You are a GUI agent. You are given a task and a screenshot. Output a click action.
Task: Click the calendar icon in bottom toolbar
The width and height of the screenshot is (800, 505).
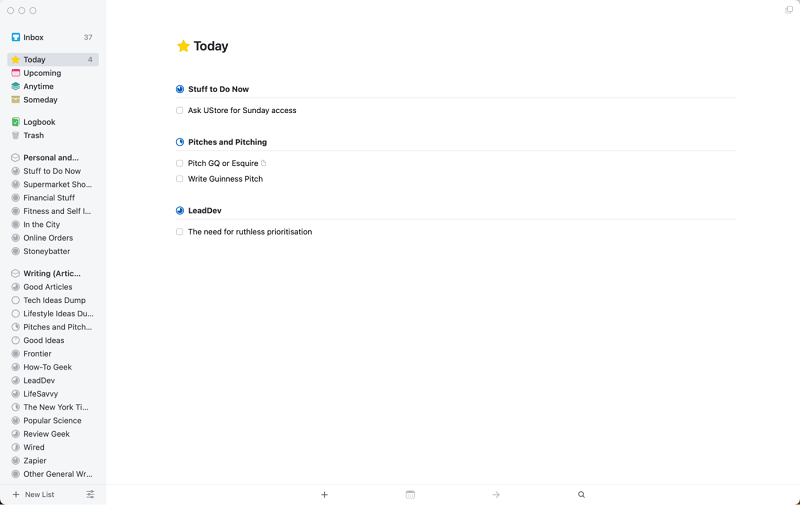pos(410,494)
